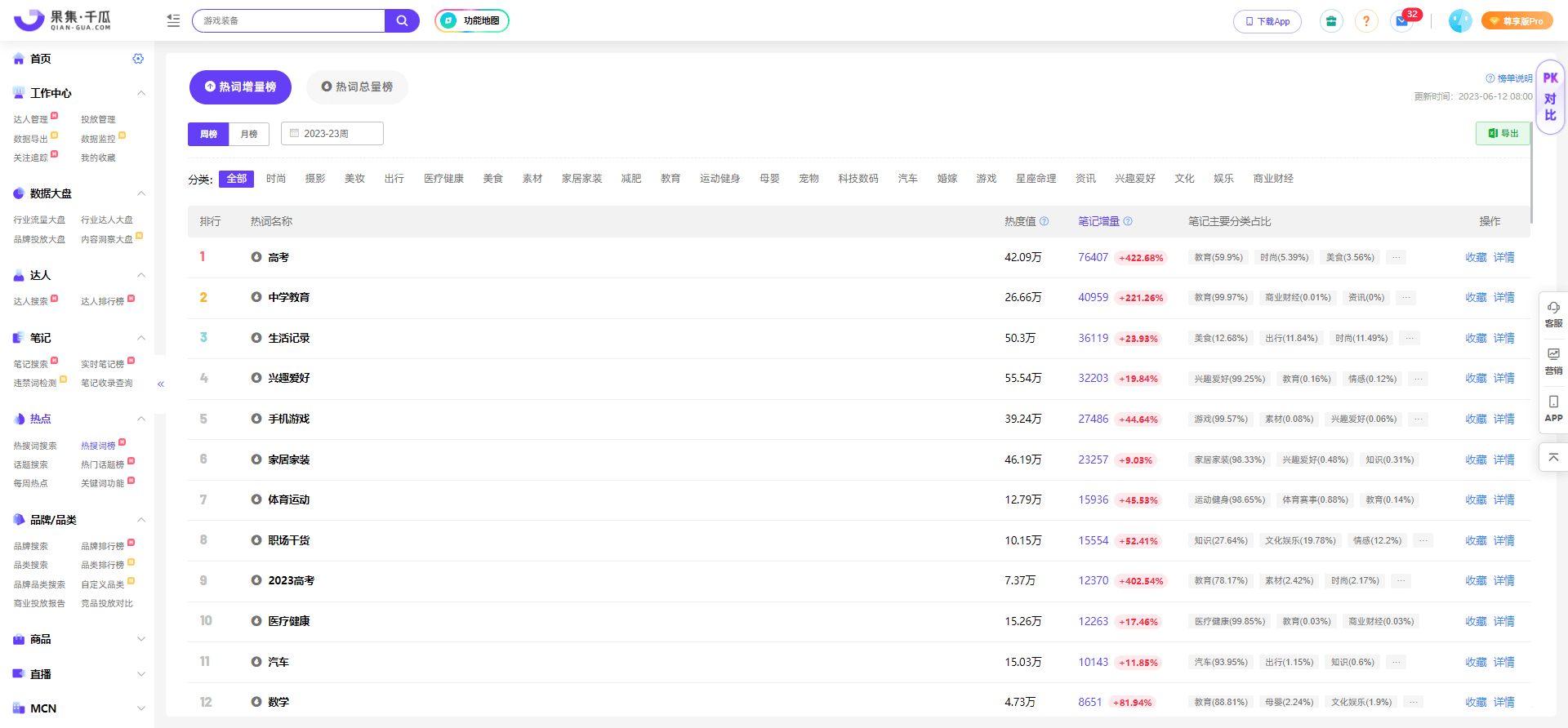
Task: Collapse the 热点 sidebar section
Action: pyautogui.click(x=141, y=419)
